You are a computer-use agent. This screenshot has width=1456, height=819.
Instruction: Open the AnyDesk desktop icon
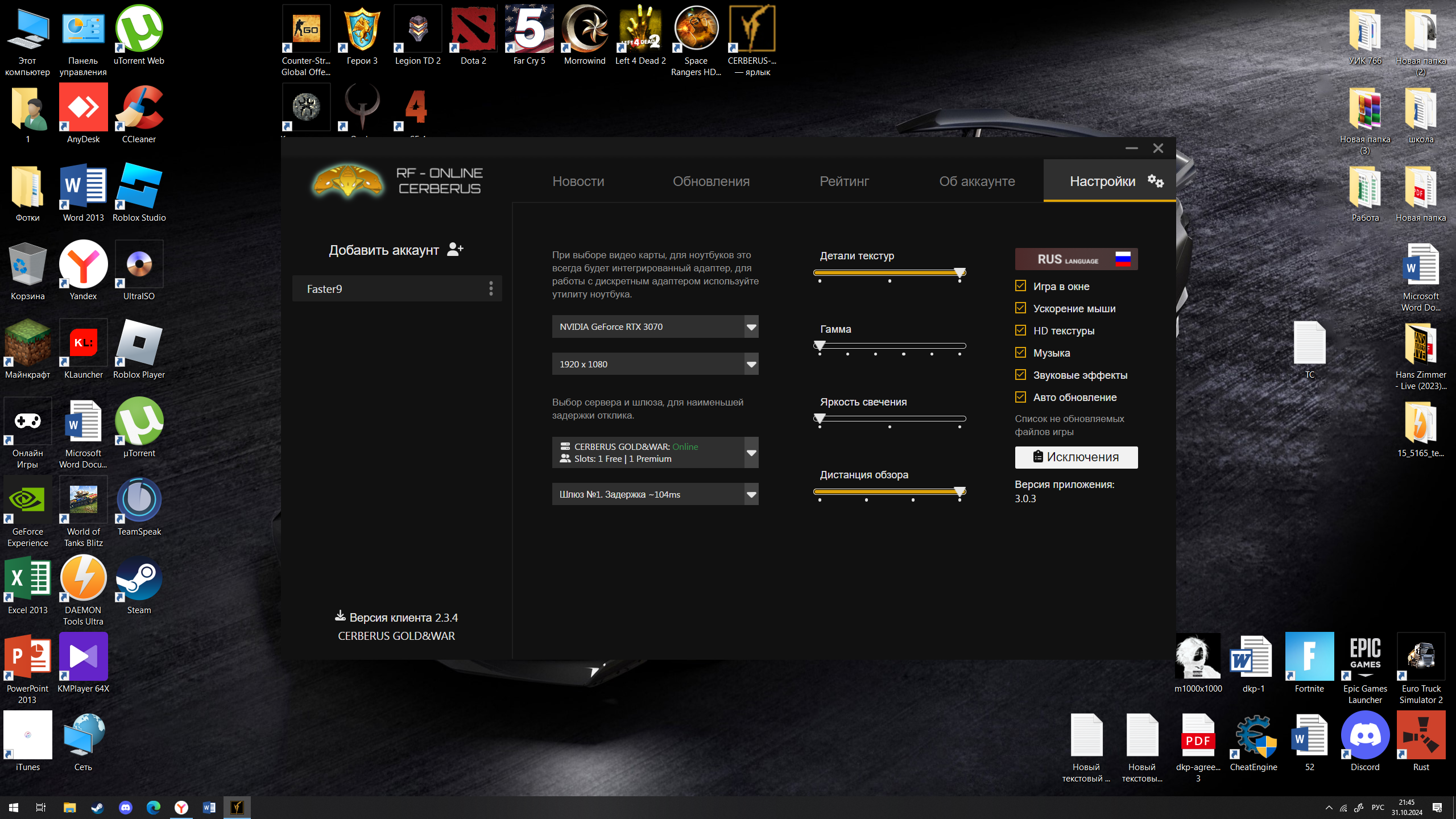pos(83,114)
